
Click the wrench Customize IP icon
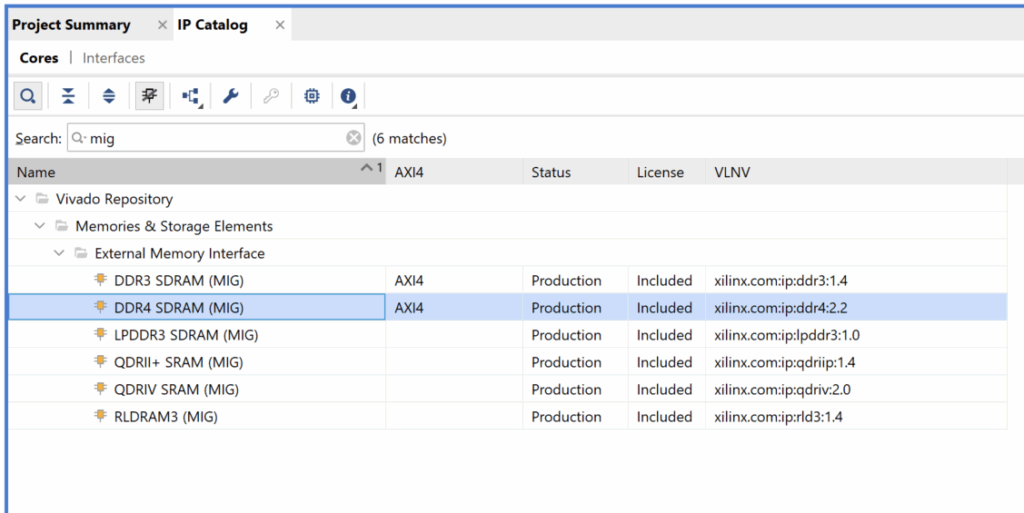coord(230,96)
